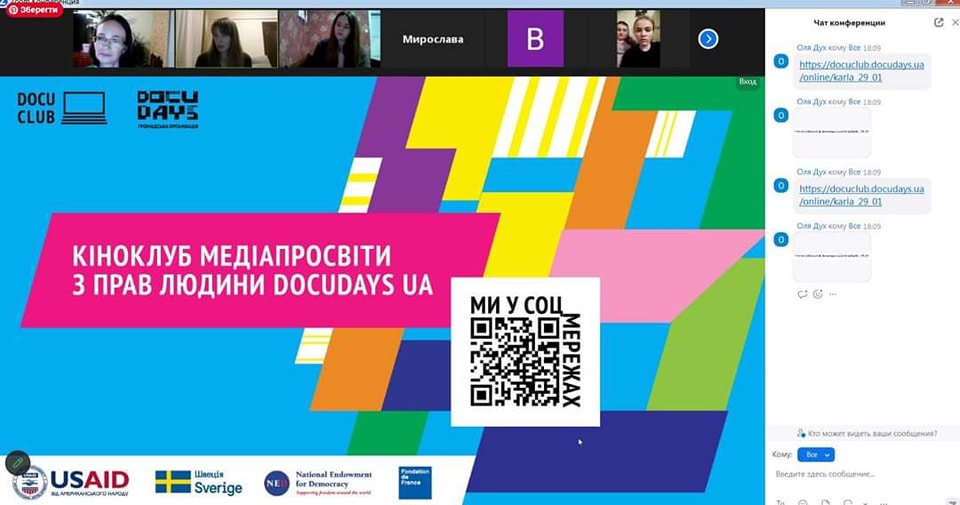Open more options for last chat message

click(833, 294)
